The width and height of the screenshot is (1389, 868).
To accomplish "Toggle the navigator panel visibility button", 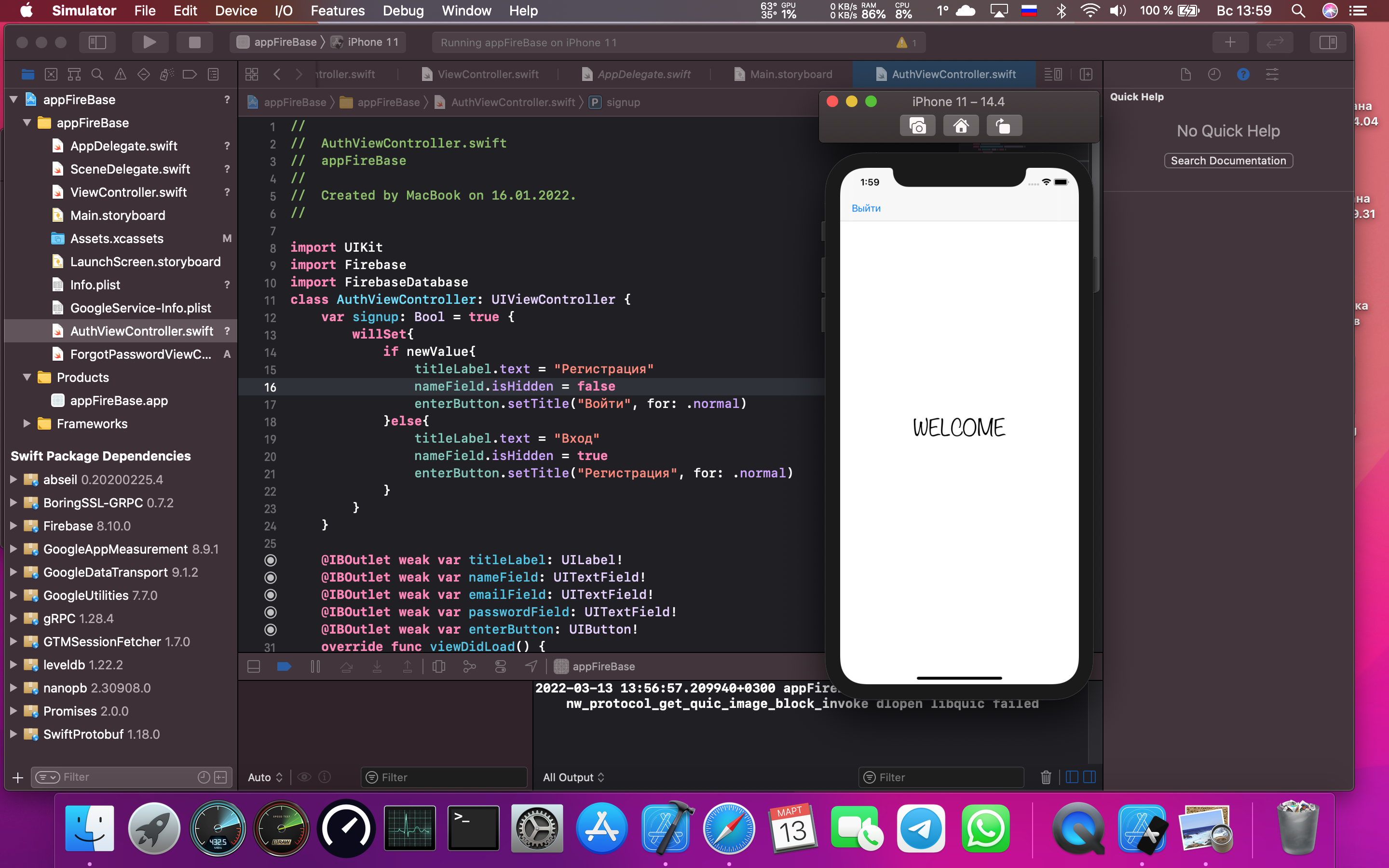I will click(97, 42).
